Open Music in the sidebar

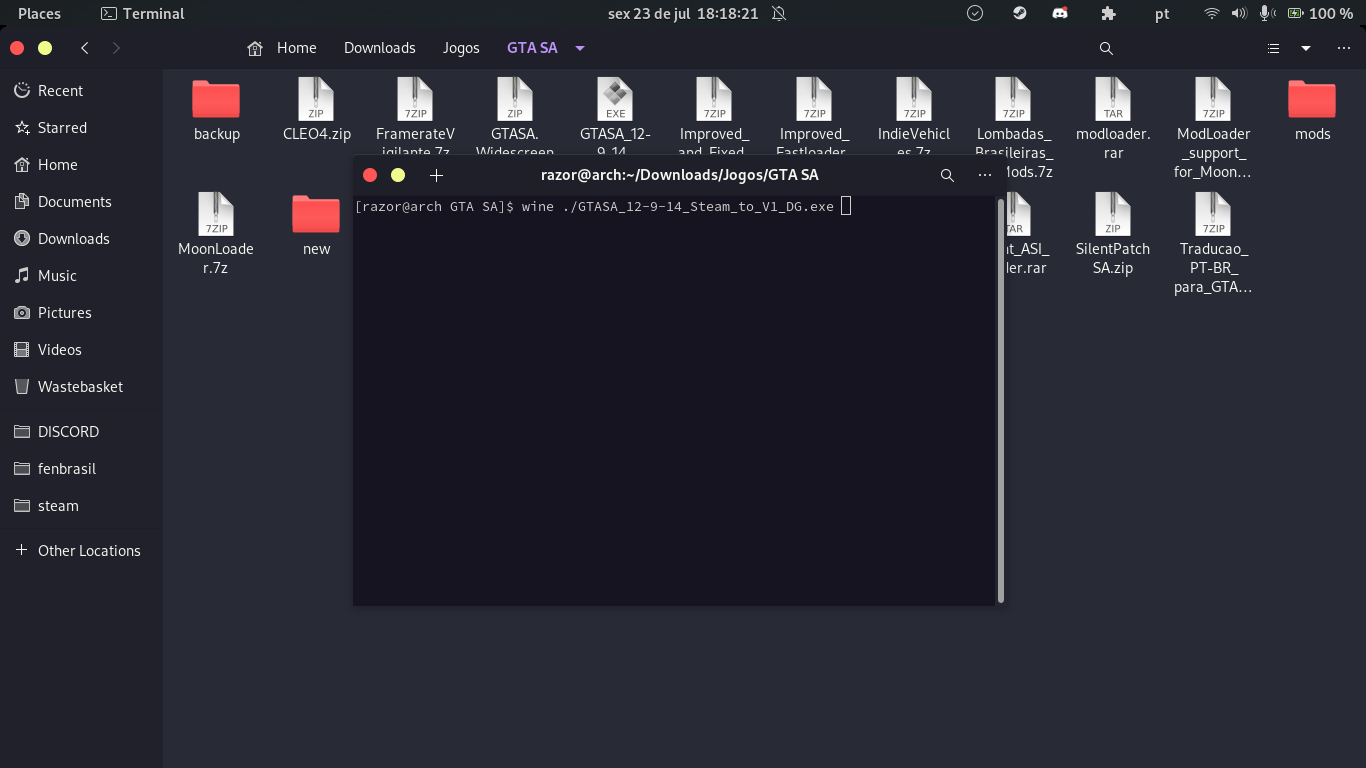click(x=81, y=276)
